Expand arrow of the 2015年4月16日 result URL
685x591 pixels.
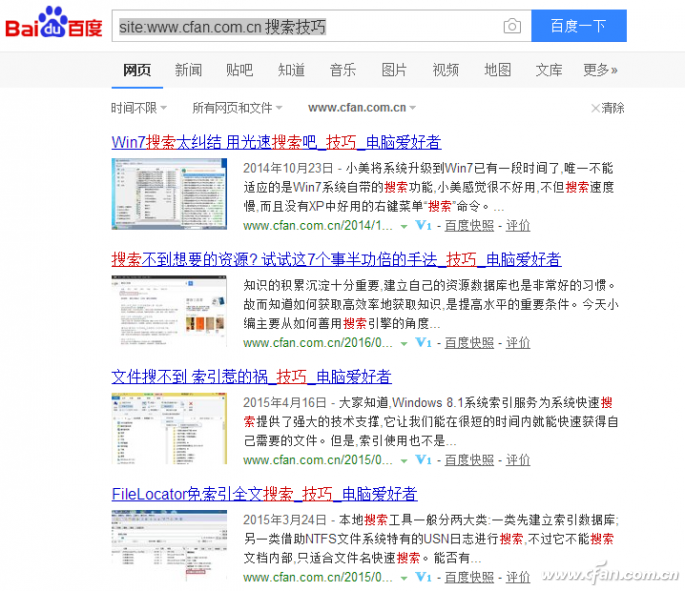(404, 460)
